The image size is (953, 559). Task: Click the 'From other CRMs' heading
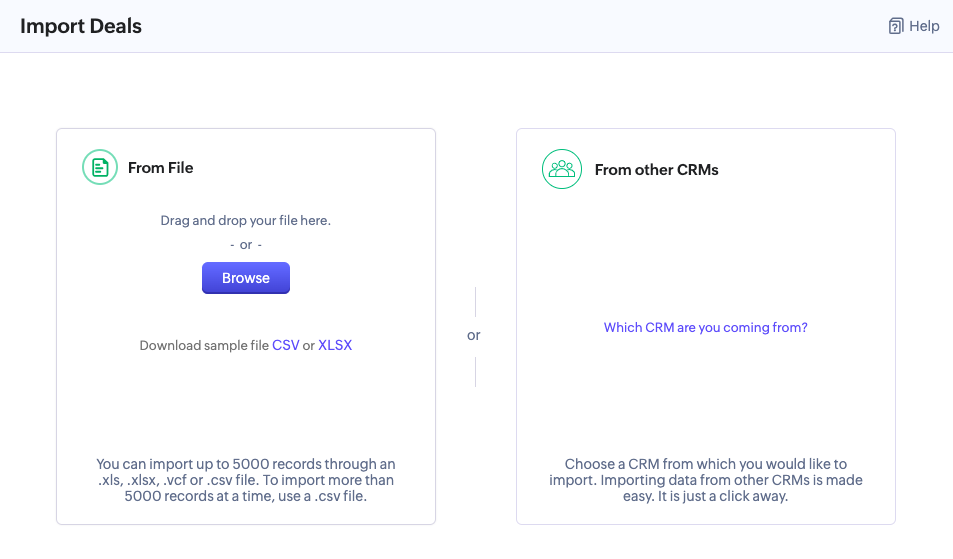(x=656, y=170)
